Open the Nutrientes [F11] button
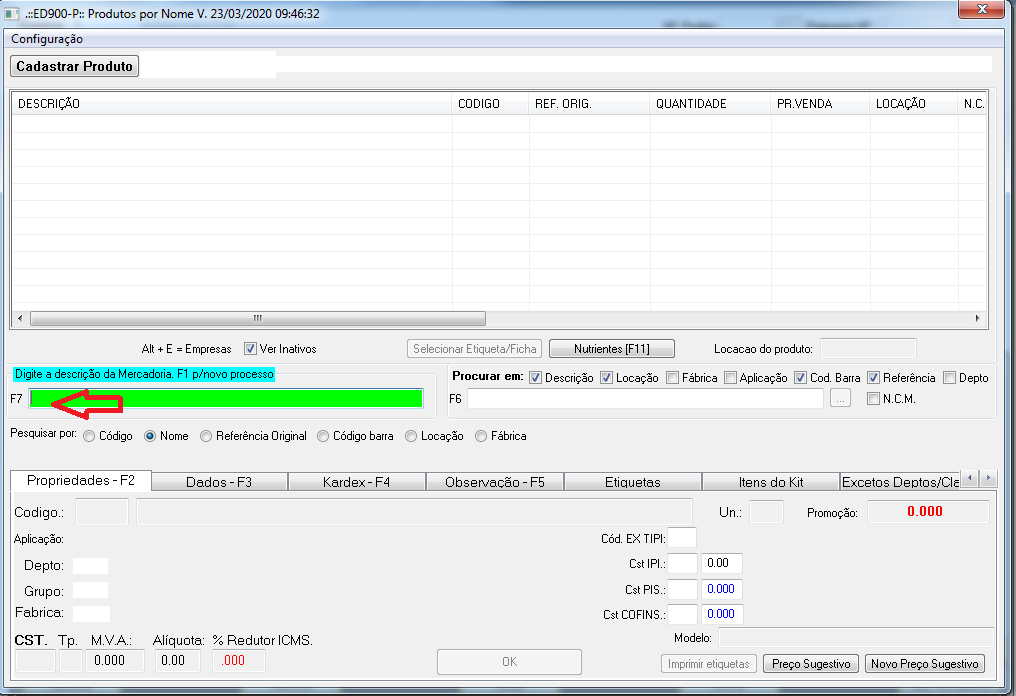Screen dimensions: 1016x696 click(x=612, y=349)
